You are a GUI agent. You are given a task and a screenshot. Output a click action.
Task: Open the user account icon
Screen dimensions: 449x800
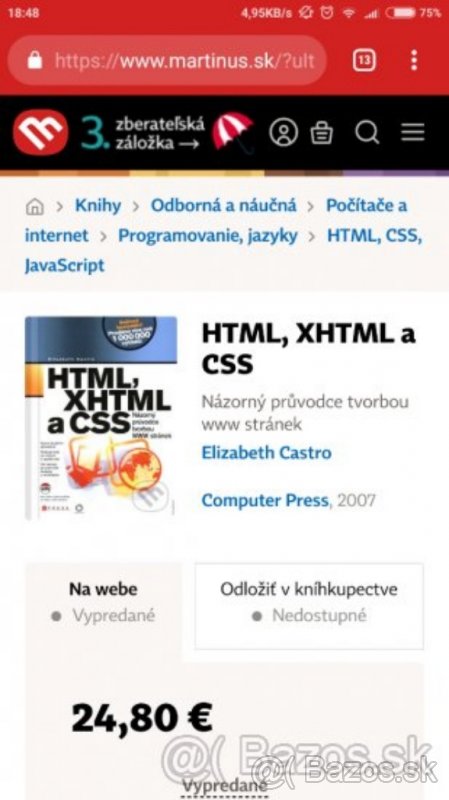[284, 133]
